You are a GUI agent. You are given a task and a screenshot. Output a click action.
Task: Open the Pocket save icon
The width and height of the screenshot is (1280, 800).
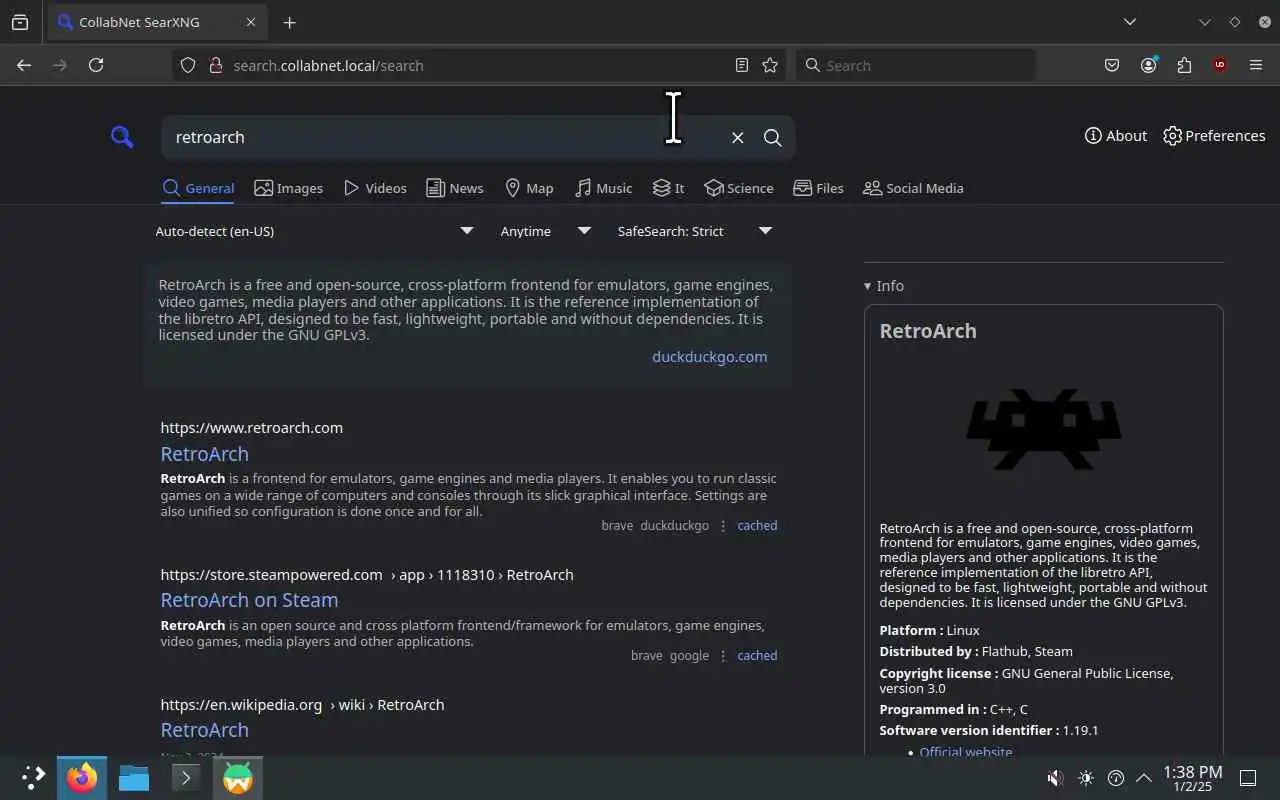click(1112, 65)
